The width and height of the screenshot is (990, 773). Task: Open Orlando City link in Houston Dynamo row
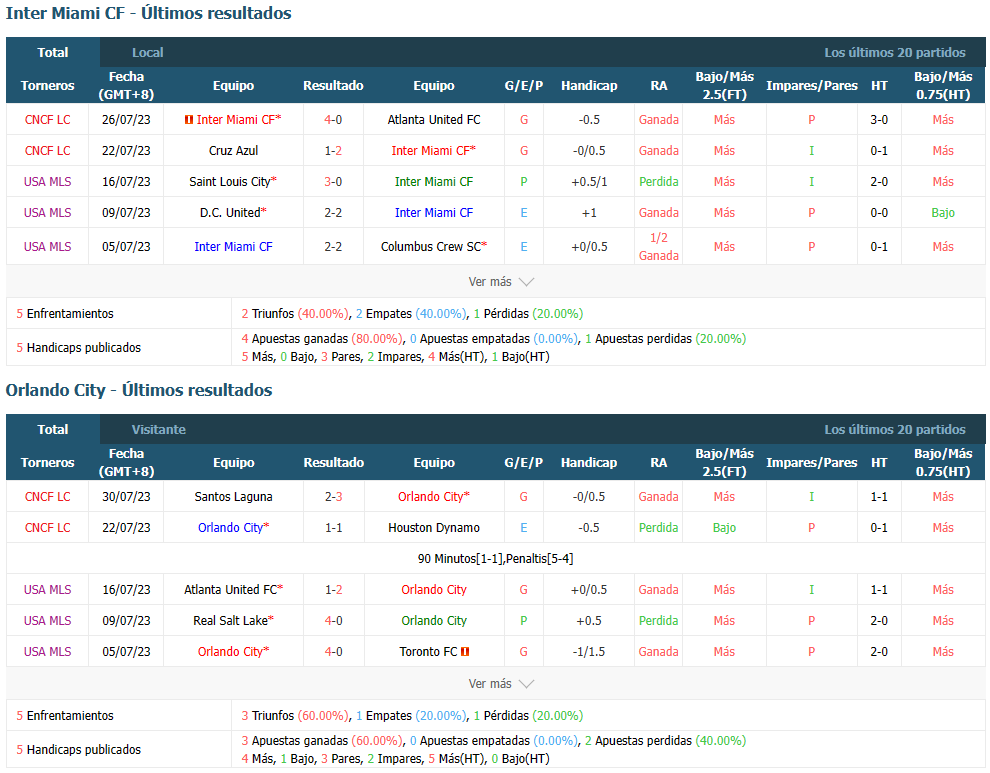(230, 528)
